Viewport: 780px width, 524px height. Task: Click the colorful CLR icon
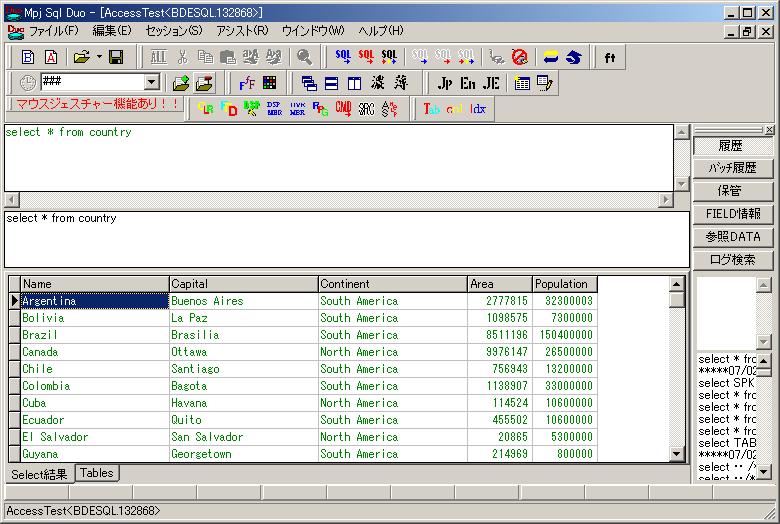[x=205, y=108]
